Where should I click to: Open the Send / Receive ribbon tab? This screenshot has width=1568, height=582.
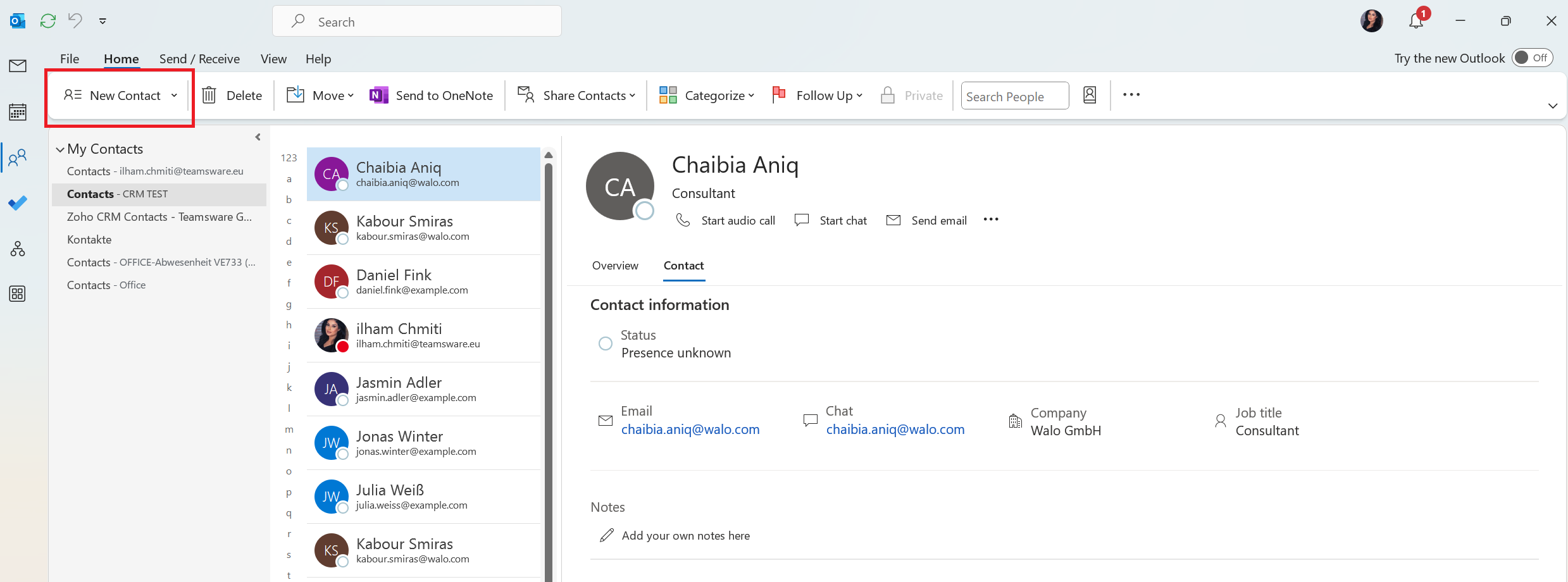[199, 59]
